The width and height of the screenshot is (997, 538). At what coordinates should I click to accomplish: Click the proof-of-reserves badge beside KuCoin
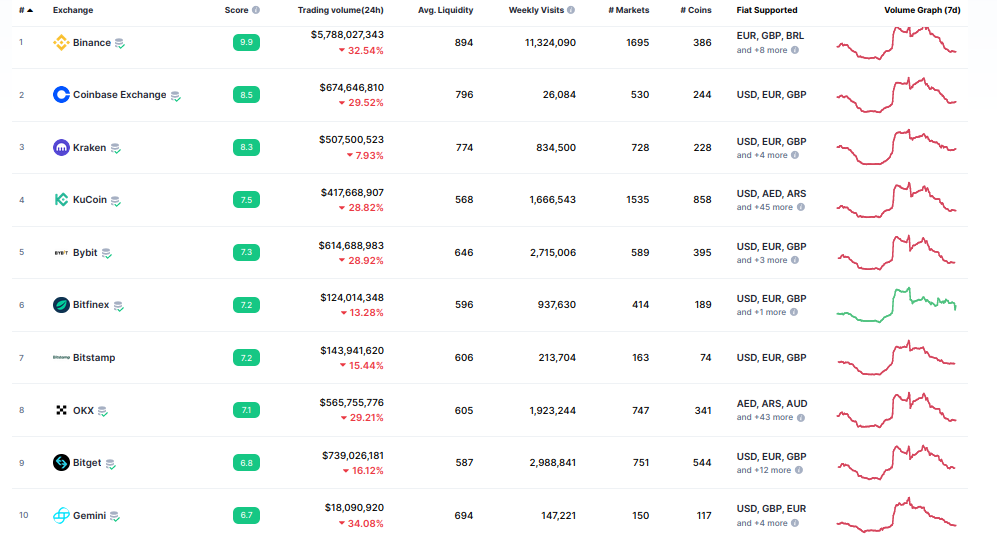point(116,201)
